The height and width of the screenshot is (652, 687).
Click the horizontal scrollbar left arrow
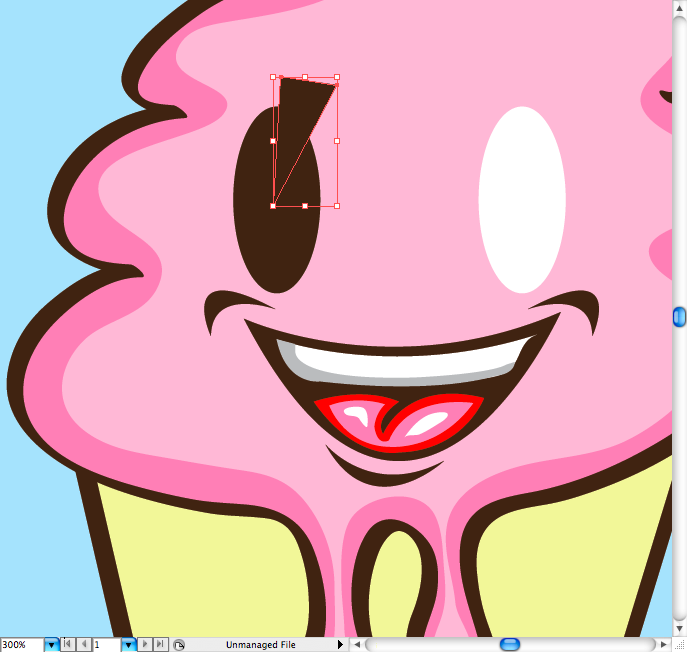[x=357, y=645]
